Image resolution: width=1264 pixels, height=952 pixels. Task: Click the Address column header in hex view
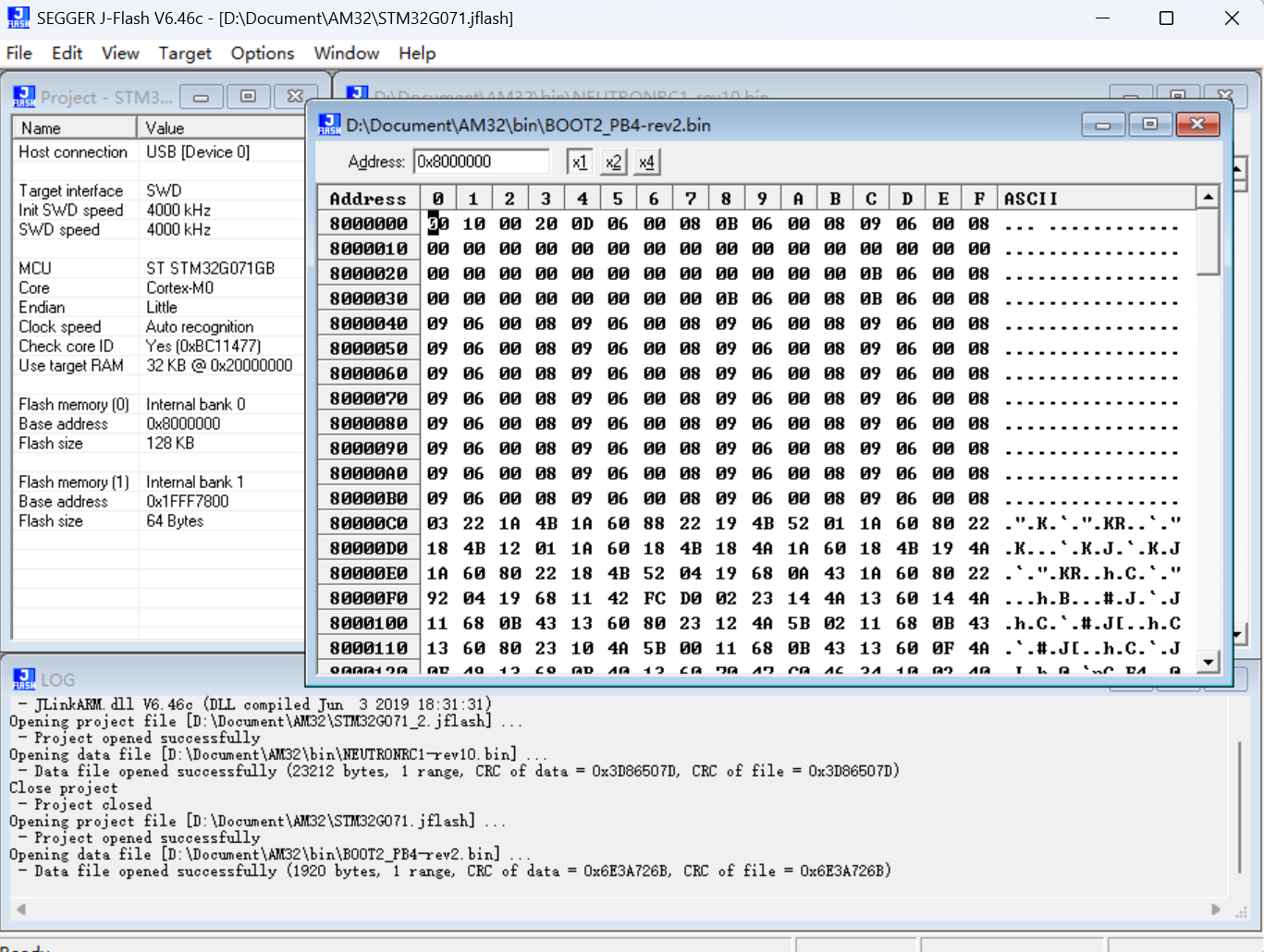pyautogui.click(x=369, y=199)
